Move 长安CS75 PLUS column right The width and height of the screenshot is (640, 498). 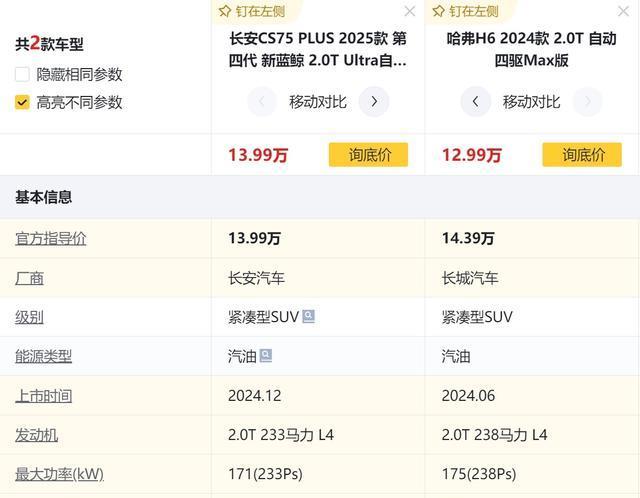click(x=374, y=102)
